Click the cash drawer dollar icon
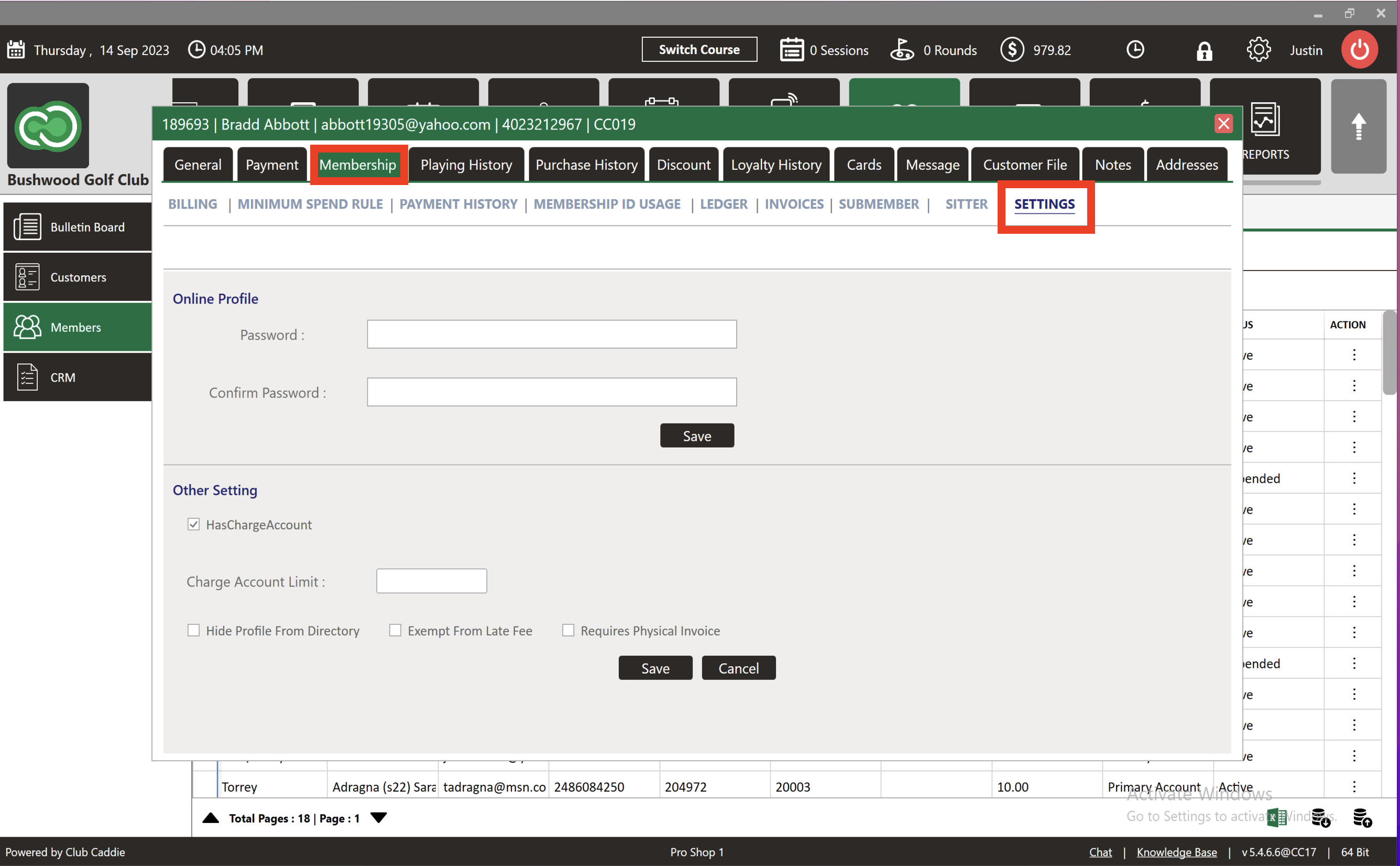1400x866 pixels. [x=1011, y=50]
